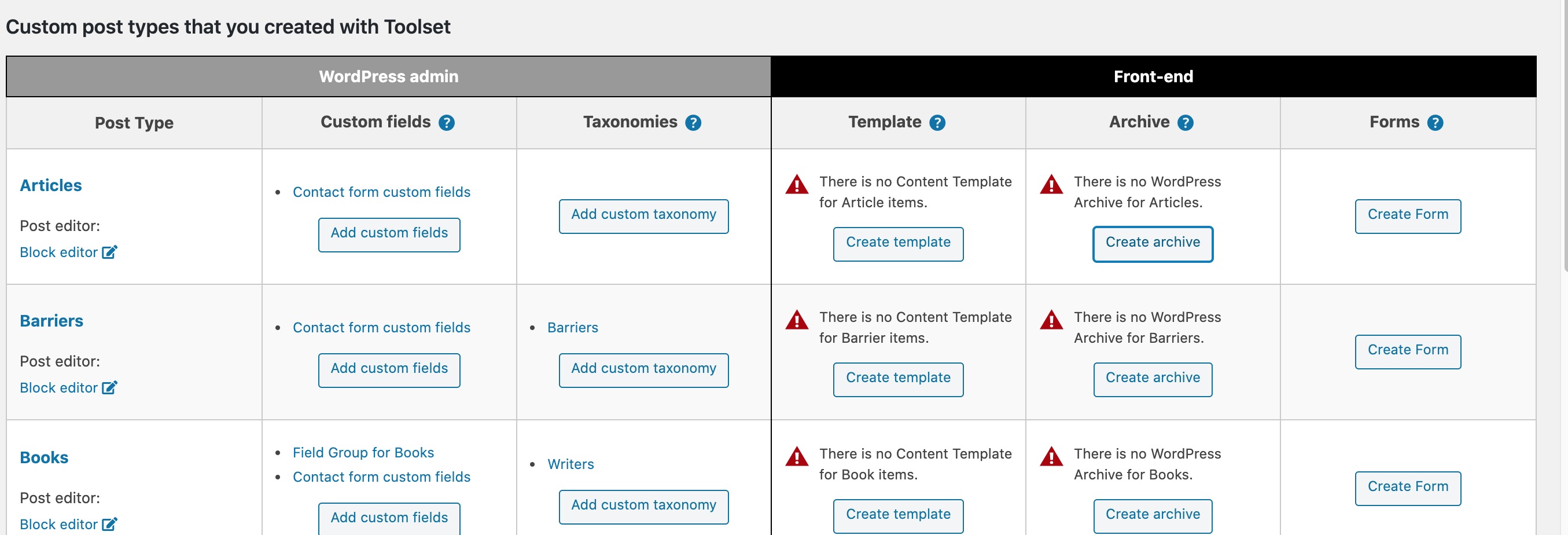Open Barriers taxonomy link in Taxonomies column

coord(572,328)
